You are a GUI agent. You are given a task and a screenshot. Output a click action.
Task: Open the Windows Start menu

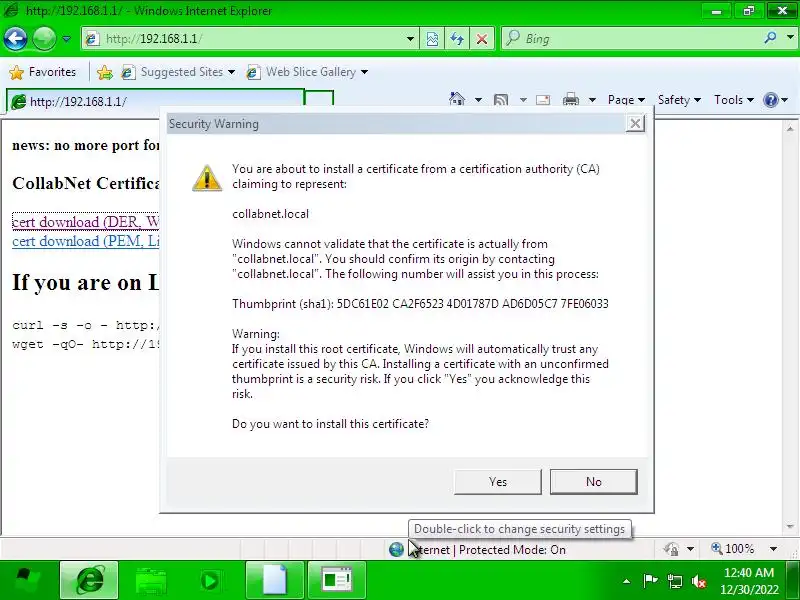pyautogui.click(x=27, y=580)
